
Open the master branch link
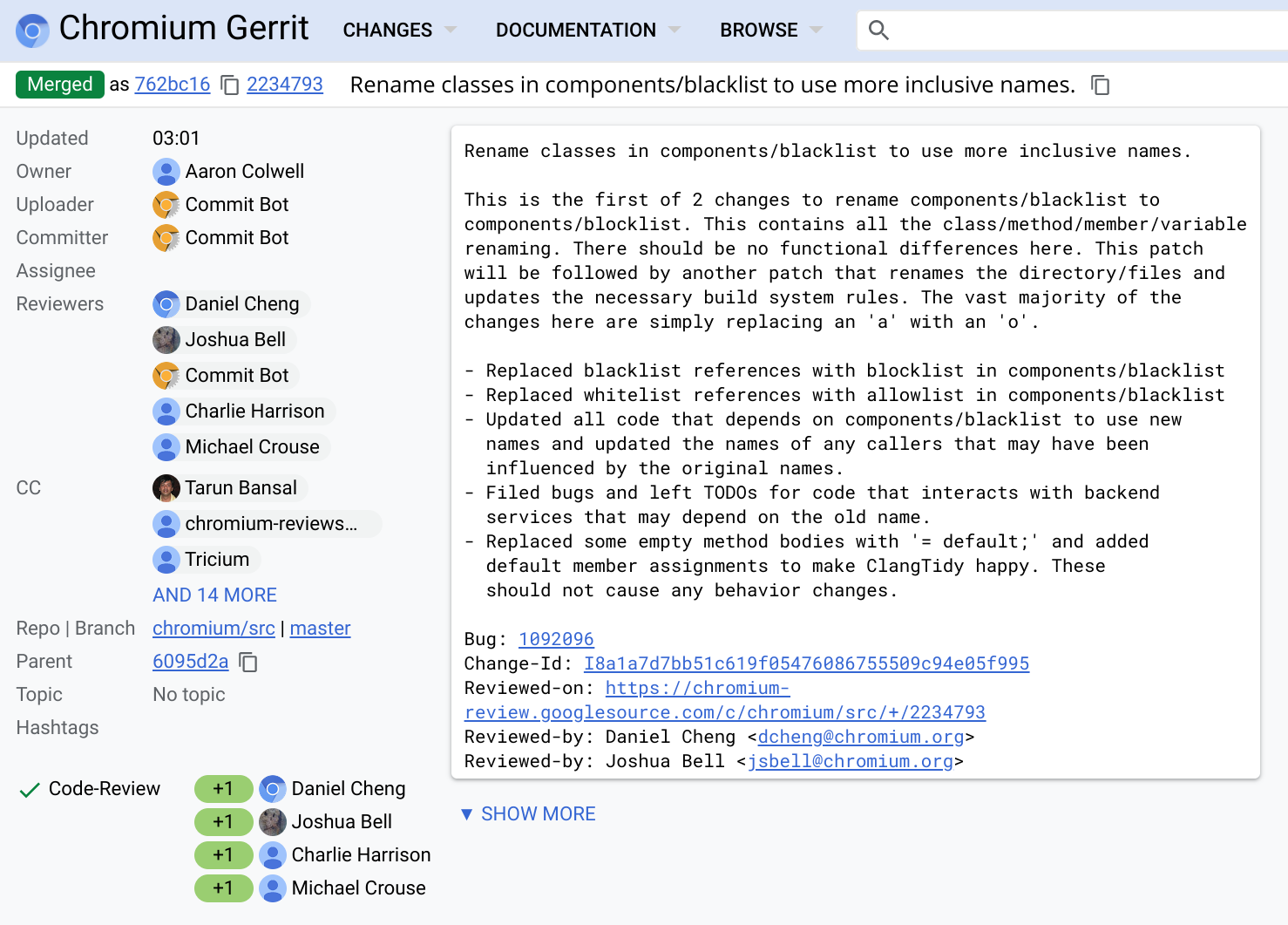(320, 629)
